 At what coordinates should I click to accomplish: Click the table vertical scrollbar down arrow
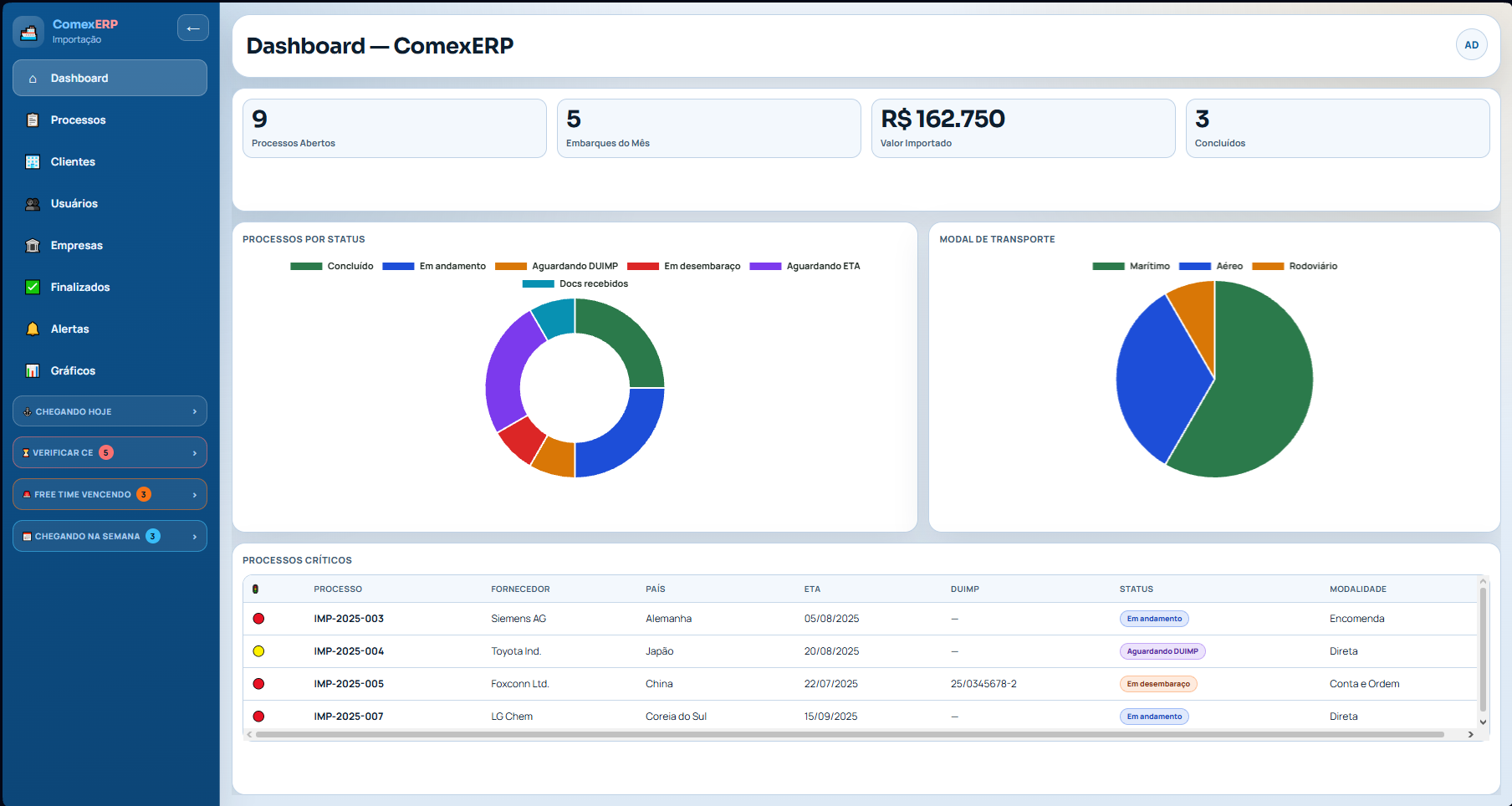click(1483, 722)
